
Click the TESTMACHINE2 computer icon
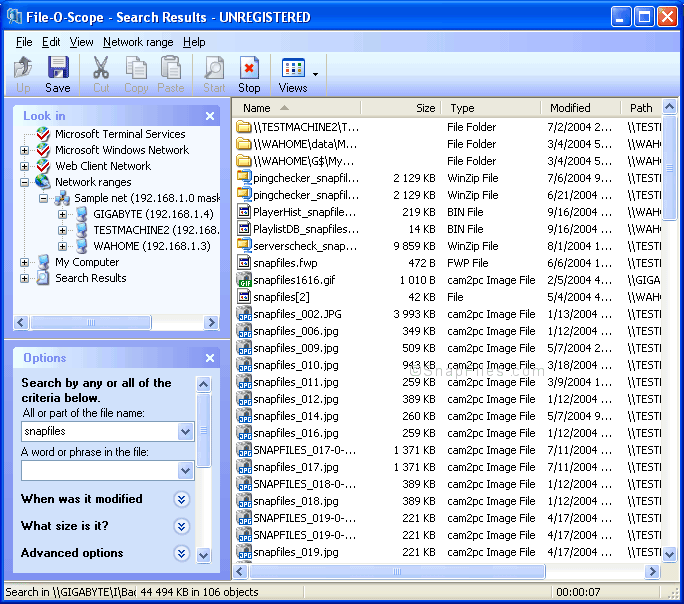[81, 230]
